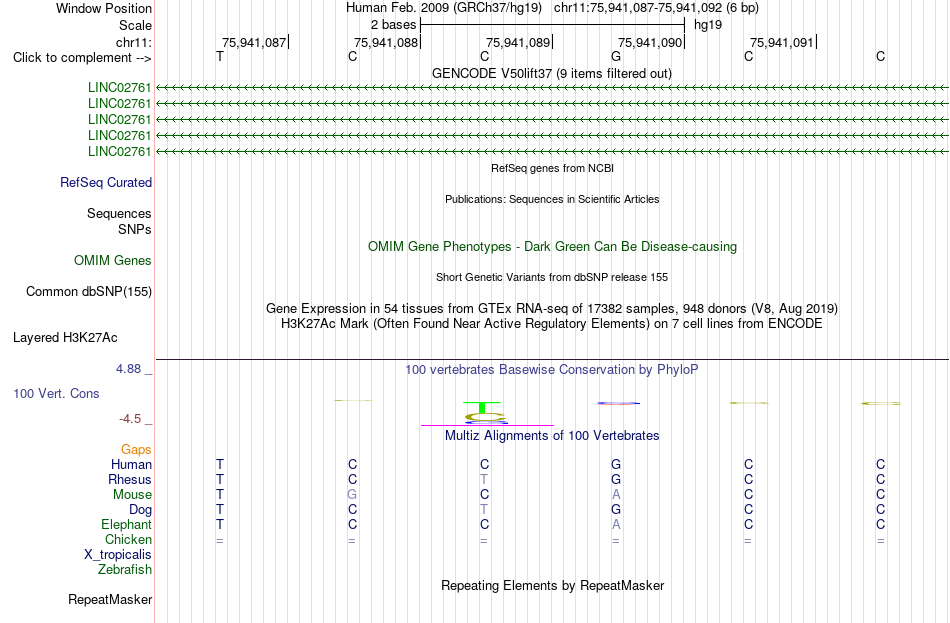Click the faded A in the Mouse row
The height and width of the screenshot is (623, 950).
[x=616, y=495]
